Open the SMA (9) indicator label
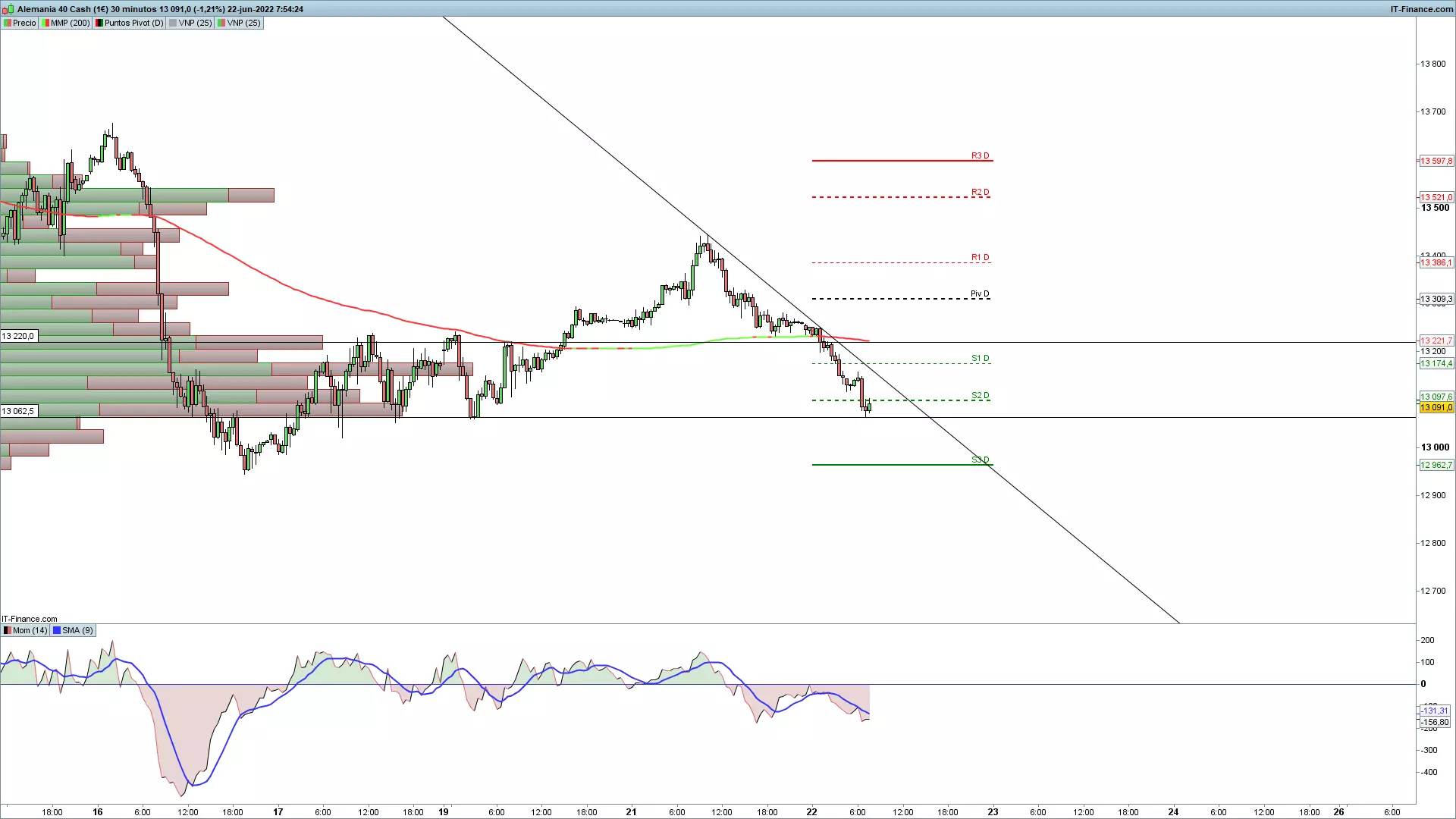Viewport: 1456px width, 819px height. pyautogui.click(x=74, y=630)
